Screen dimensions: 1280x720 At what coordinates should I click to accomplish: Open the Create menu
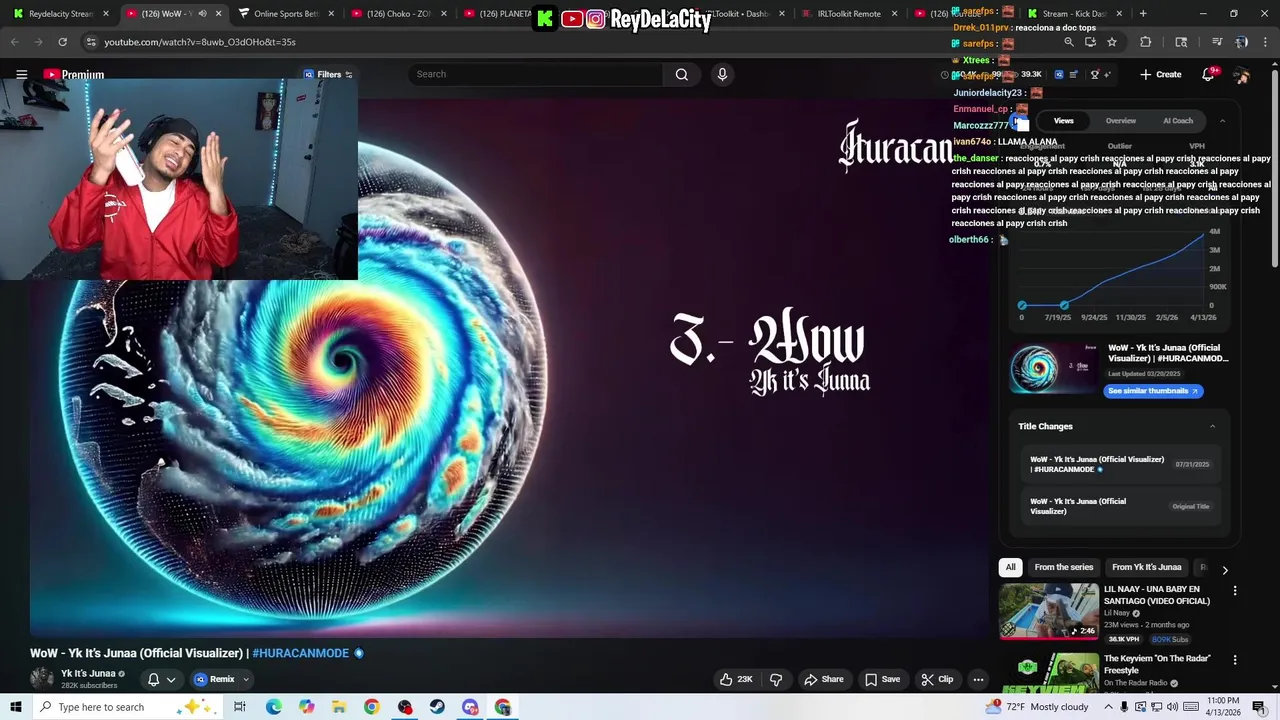point(1160,74)
